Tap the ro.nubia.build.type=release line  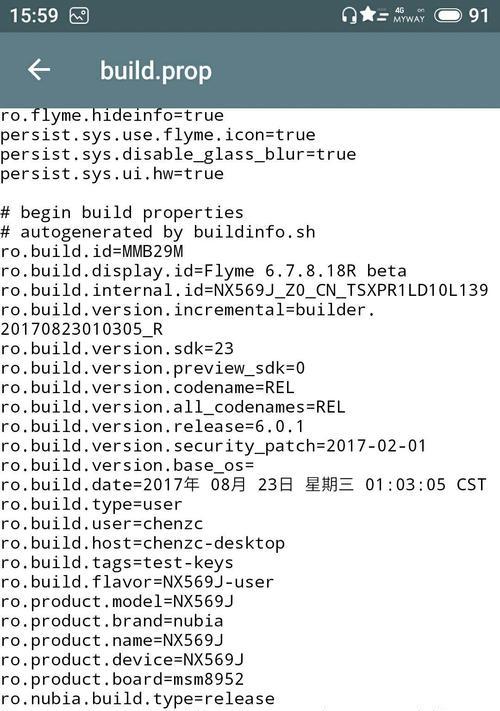137,699
